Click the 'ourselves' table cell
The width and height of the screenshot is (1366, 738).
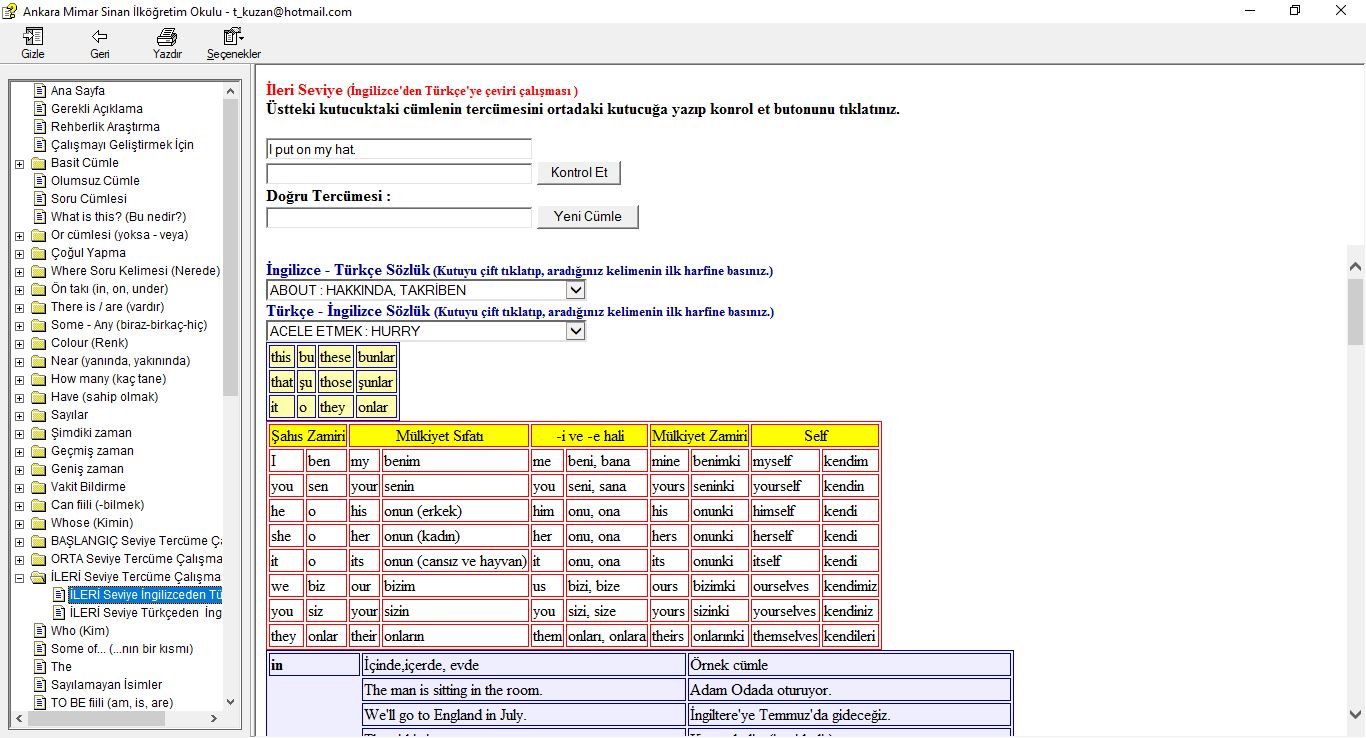[x=785, y=586]
